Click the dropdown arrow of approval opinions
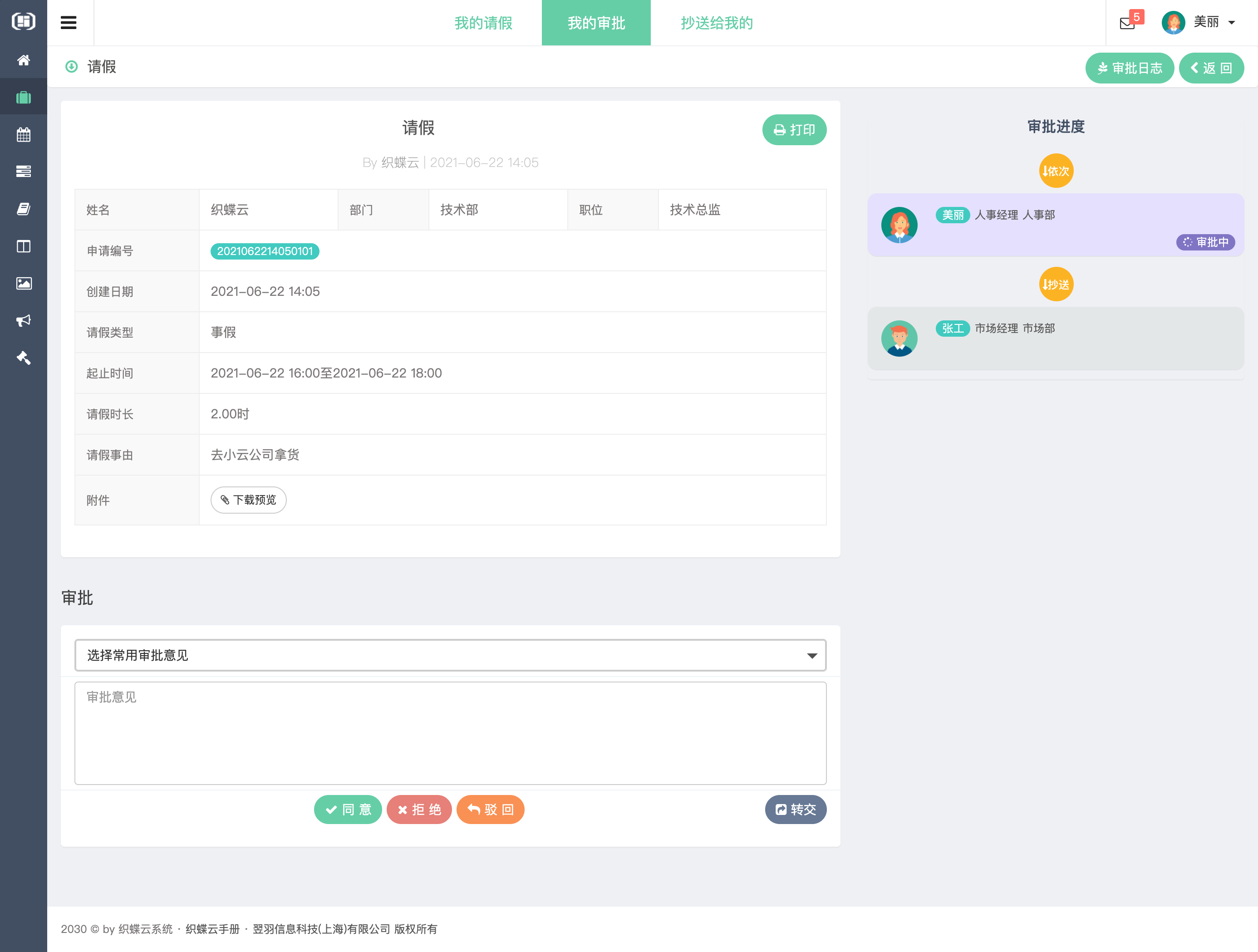The width and height of the screenshot is (1258, 952). coord(811,656)
